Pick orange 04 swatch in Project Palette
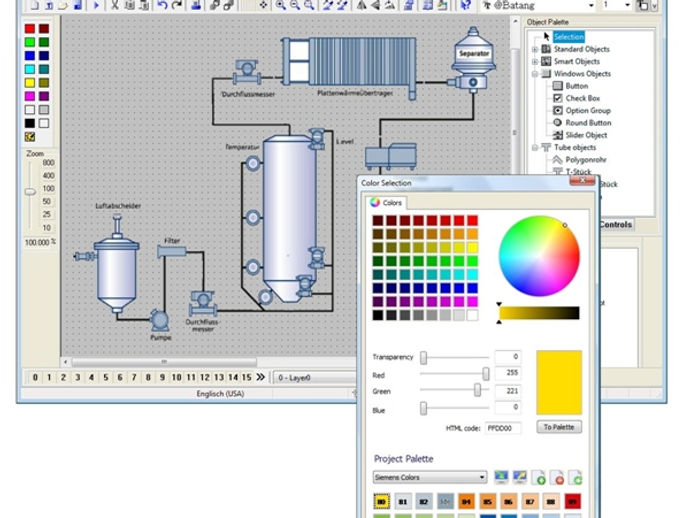The height and width of the screenshot is (518, 690). (x=466, y=501)
